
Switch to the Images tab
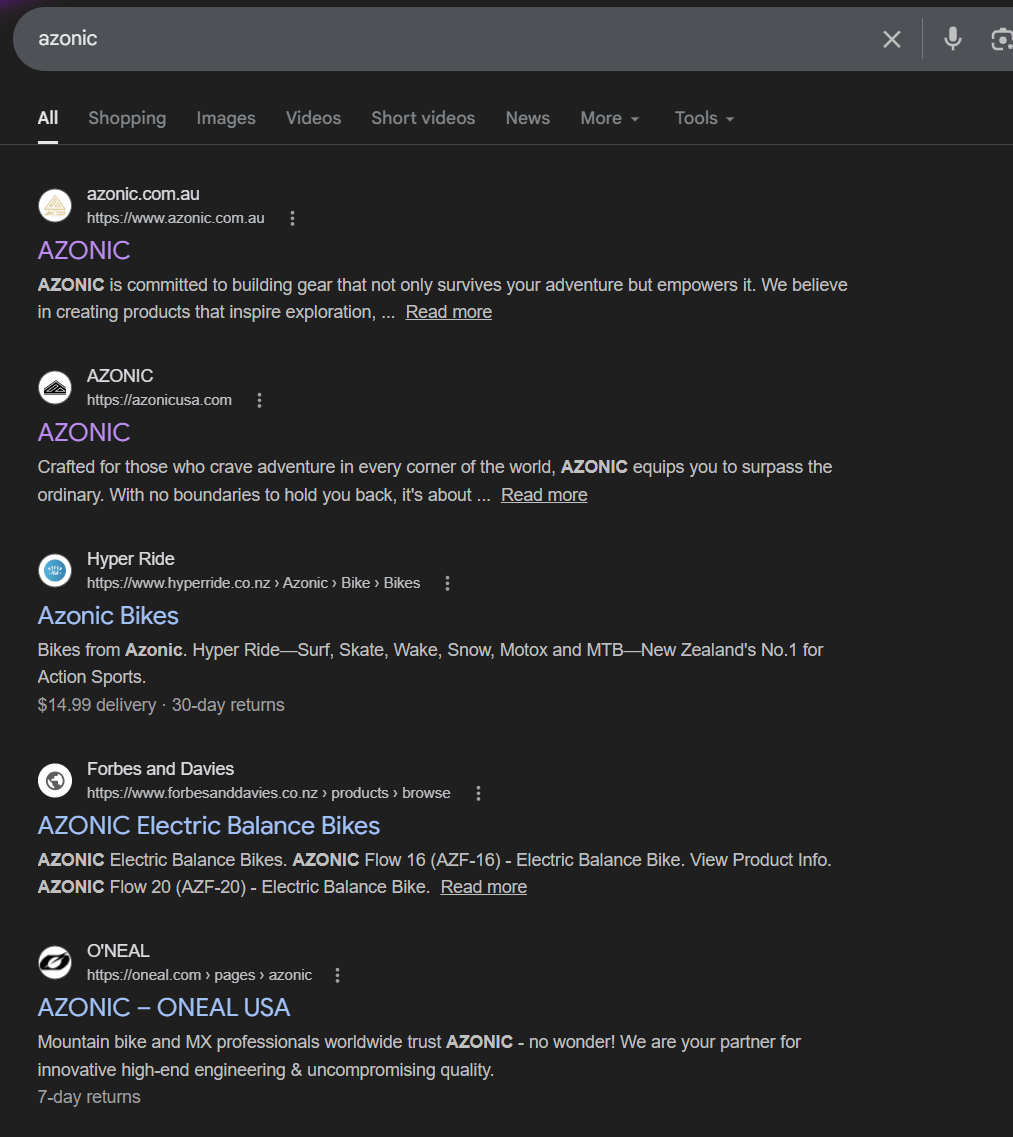coord(226,118)
